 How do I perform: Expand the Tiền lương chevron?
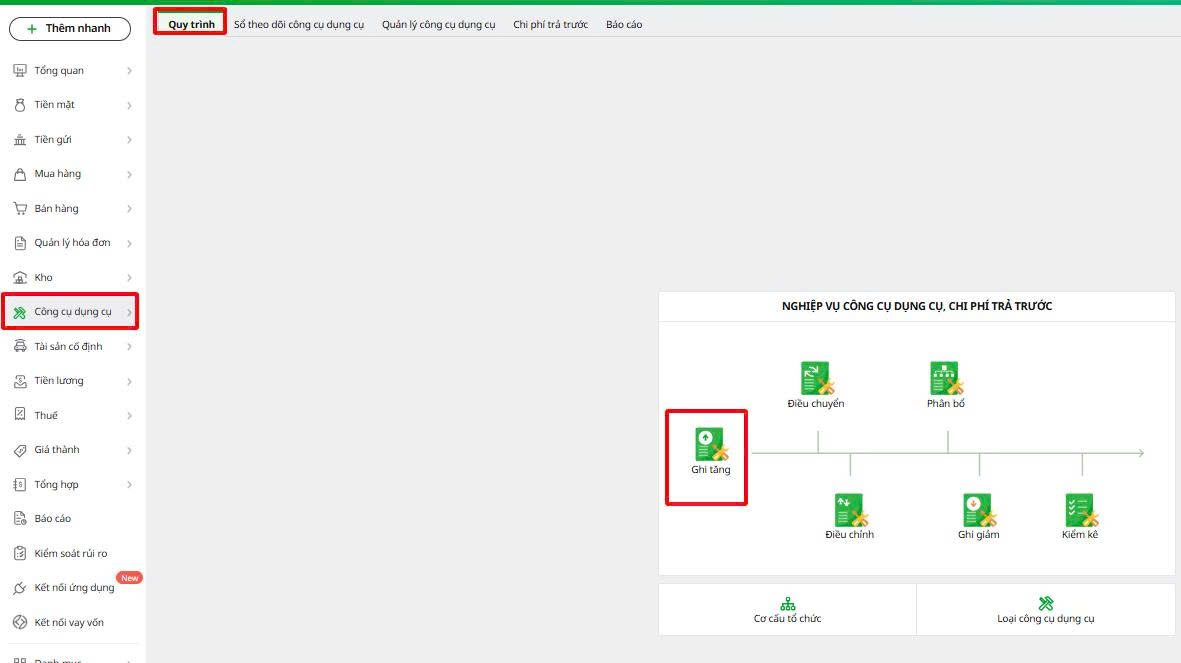pos(130,381)
